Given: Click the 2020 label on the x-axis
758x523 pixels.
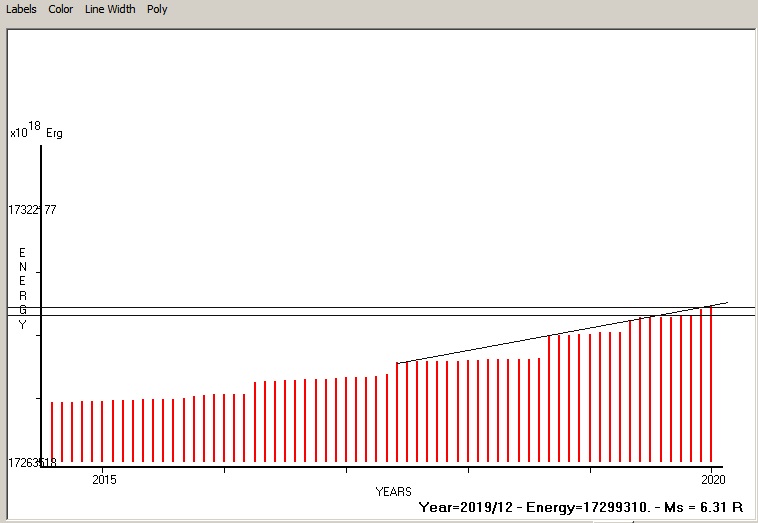Looking at the screenshot, I should [x=710, y=479].
